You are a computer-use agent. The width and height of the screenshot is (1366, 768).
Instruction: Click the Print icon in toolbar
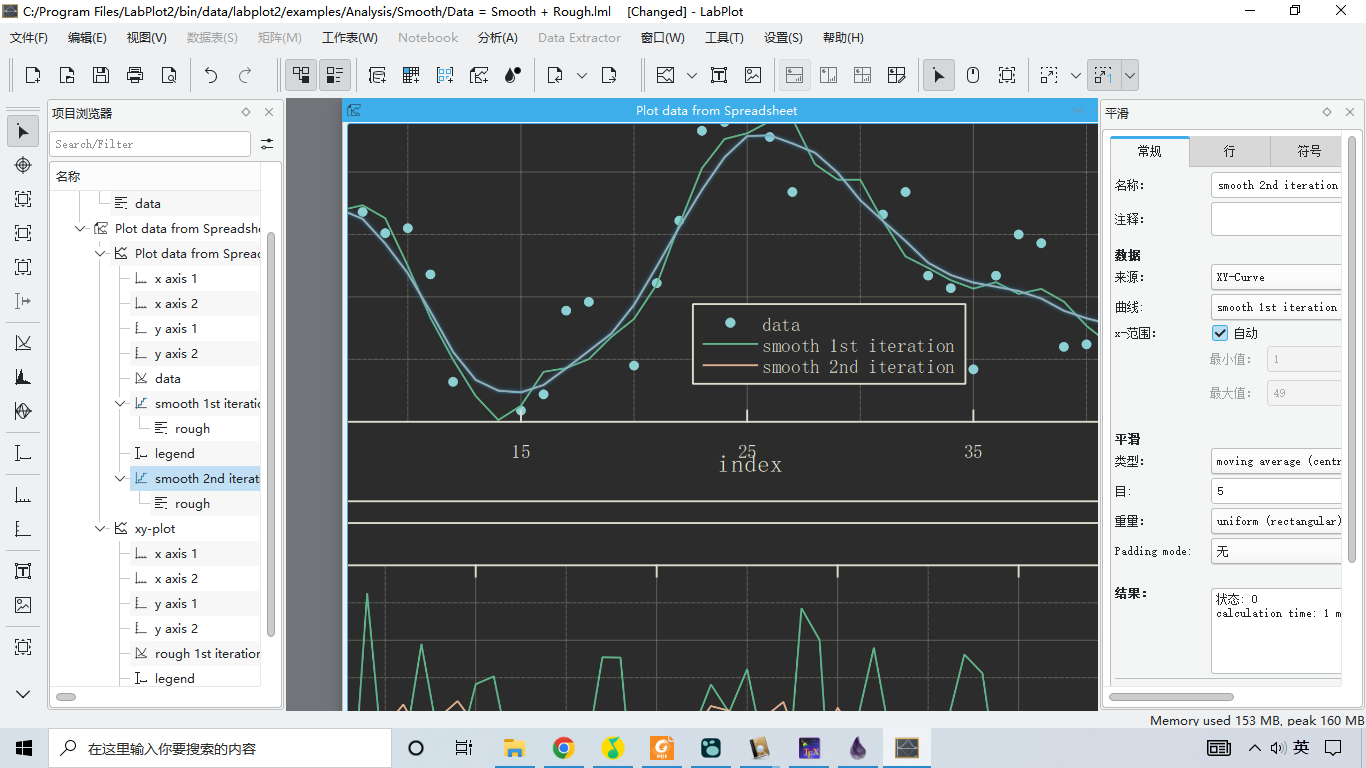(x=135, y=75)
